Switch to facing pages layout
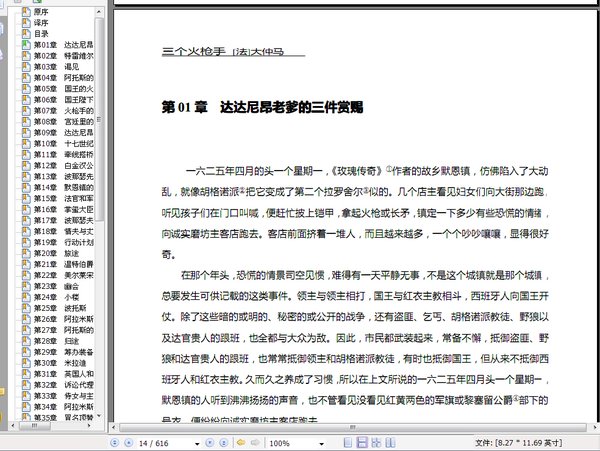Image resolution: width=600 pixels, height=451 pixels. (390, 443)
